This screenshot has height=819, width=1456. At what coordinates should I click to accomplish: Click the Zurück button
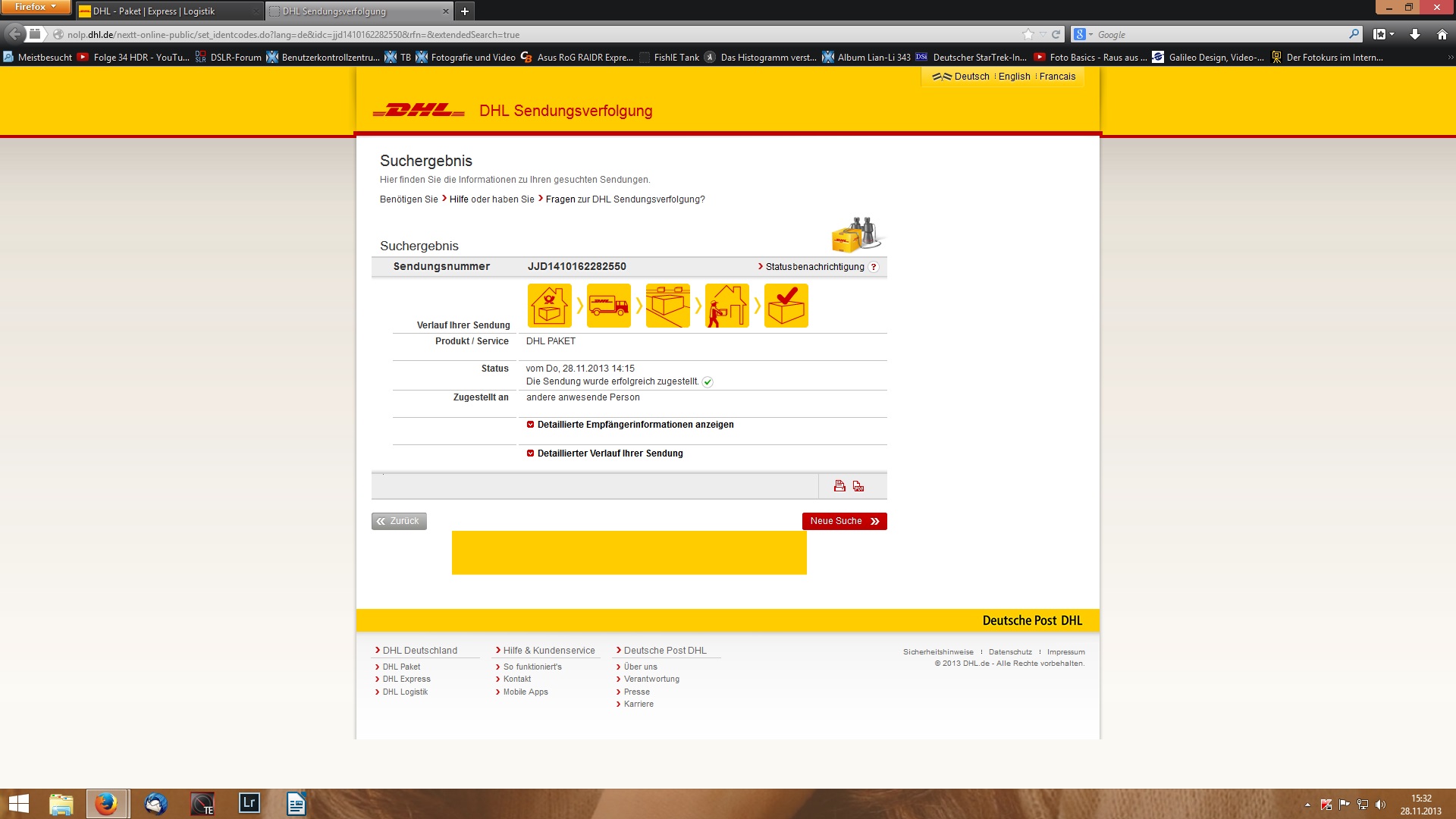coord(399,521)
